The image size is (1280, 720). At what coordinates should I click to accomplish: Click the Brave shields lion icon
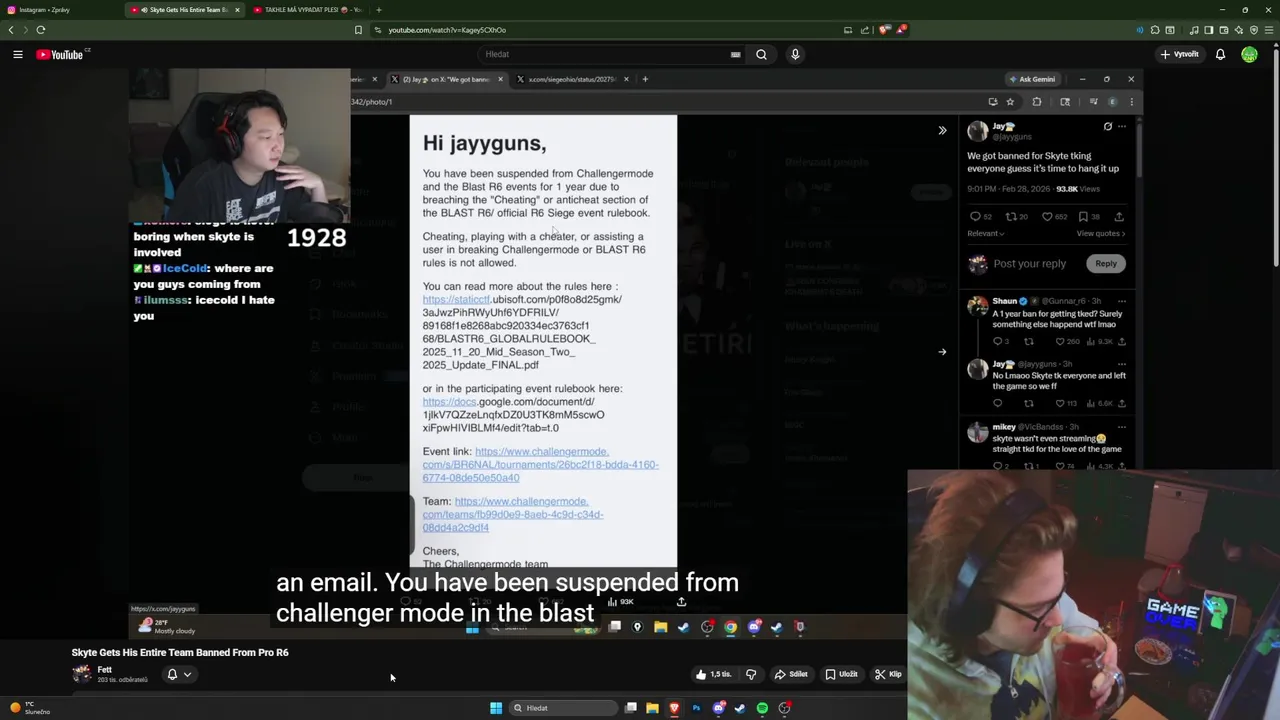pyautogui.click(x=885, y=30)
